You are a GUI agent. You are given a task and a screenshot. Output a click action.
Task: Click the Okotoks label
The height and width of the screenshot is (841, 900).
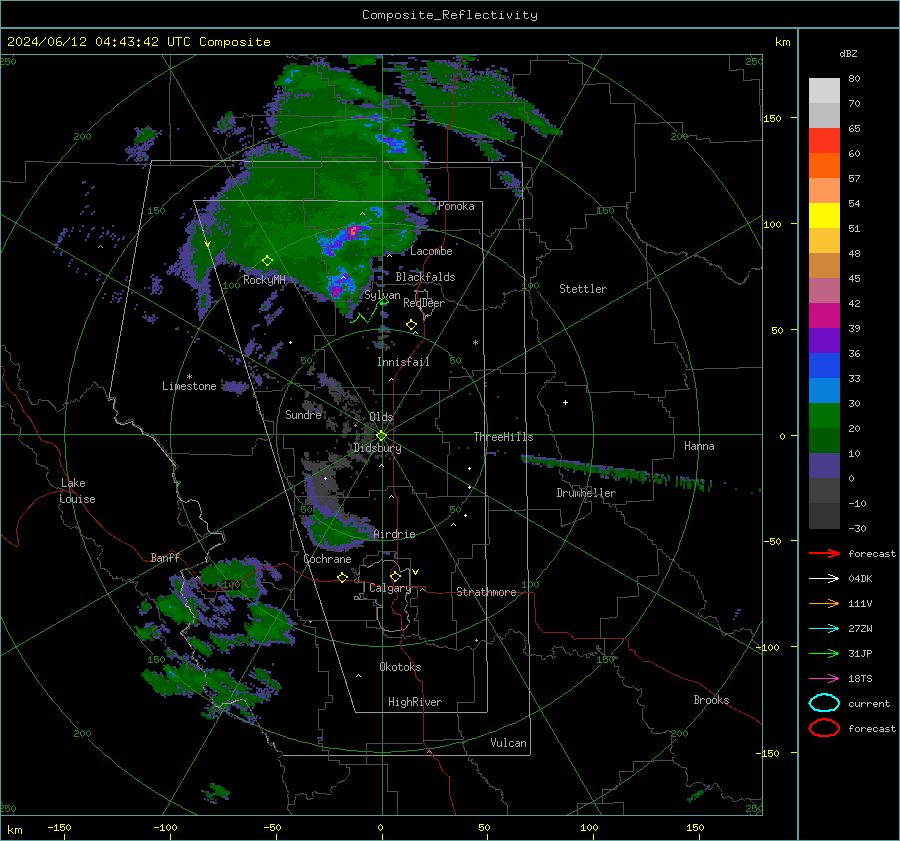click(400, 667)
